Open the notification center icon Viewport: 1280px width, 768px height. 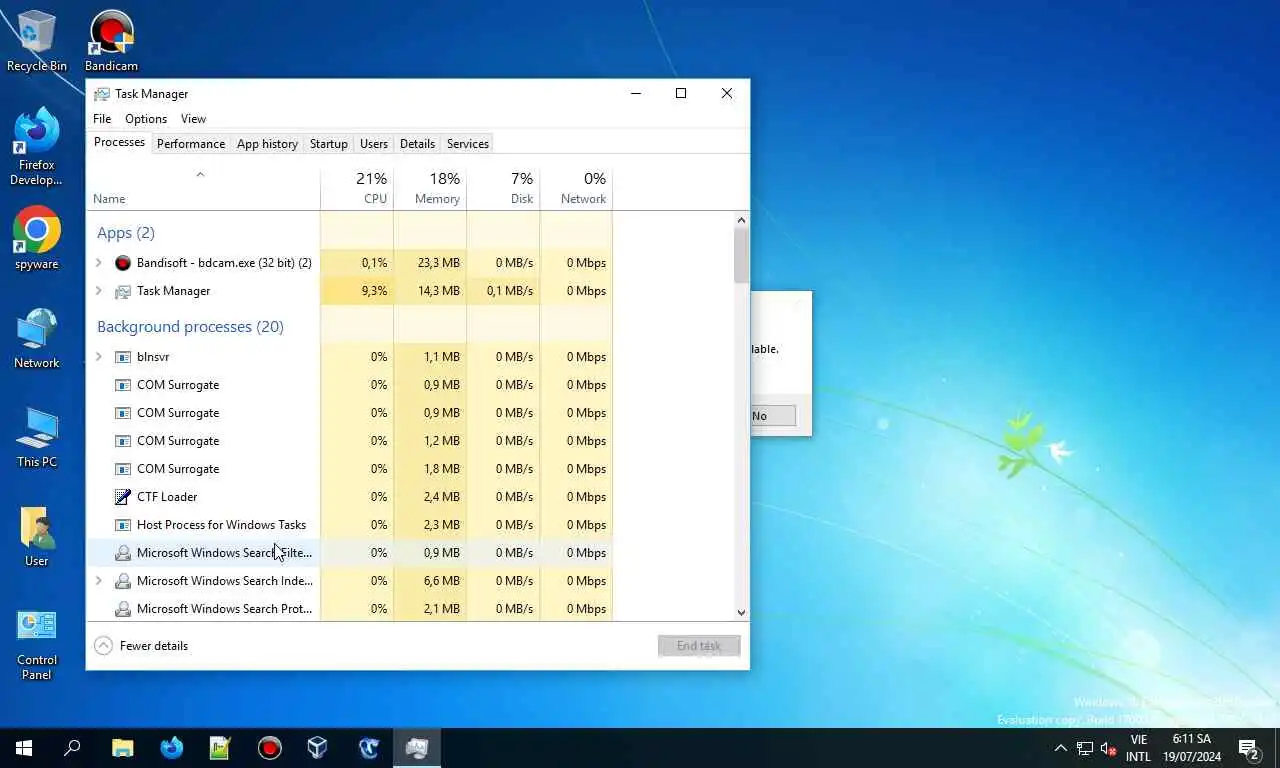[x=1249, y=748]
